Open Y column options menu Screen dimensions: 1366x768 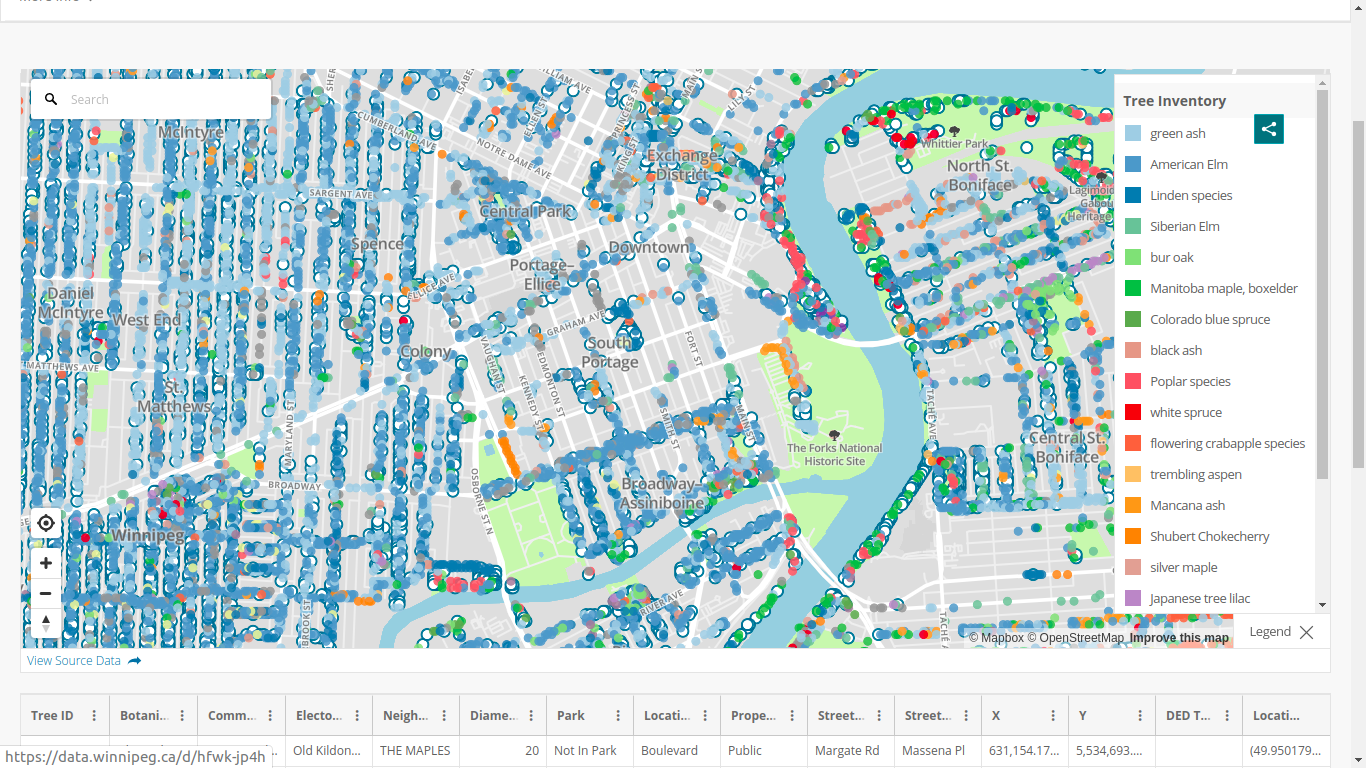(1140, 716)
